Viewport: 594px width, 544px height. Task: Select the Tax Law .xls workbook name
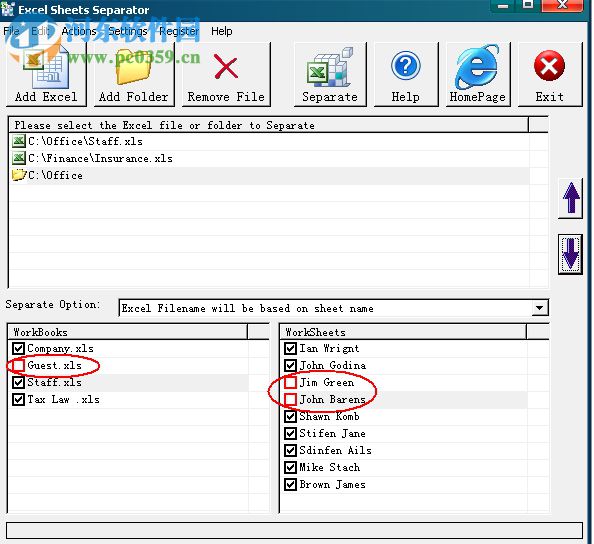63,400
